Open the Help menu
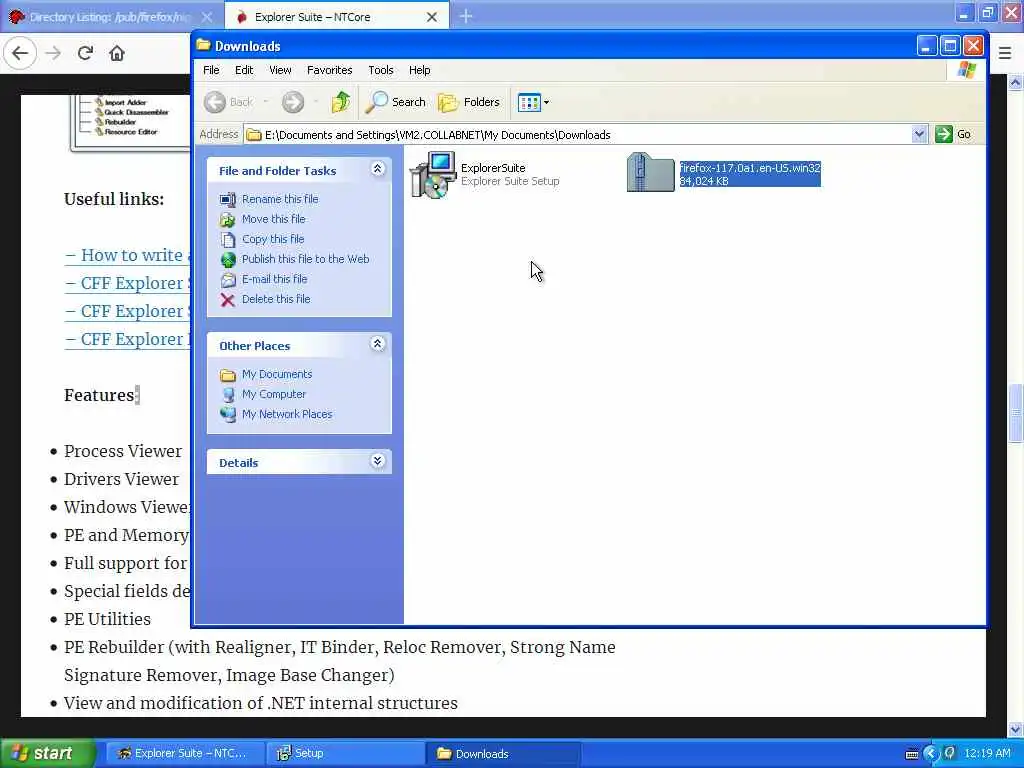 point(419,70)
